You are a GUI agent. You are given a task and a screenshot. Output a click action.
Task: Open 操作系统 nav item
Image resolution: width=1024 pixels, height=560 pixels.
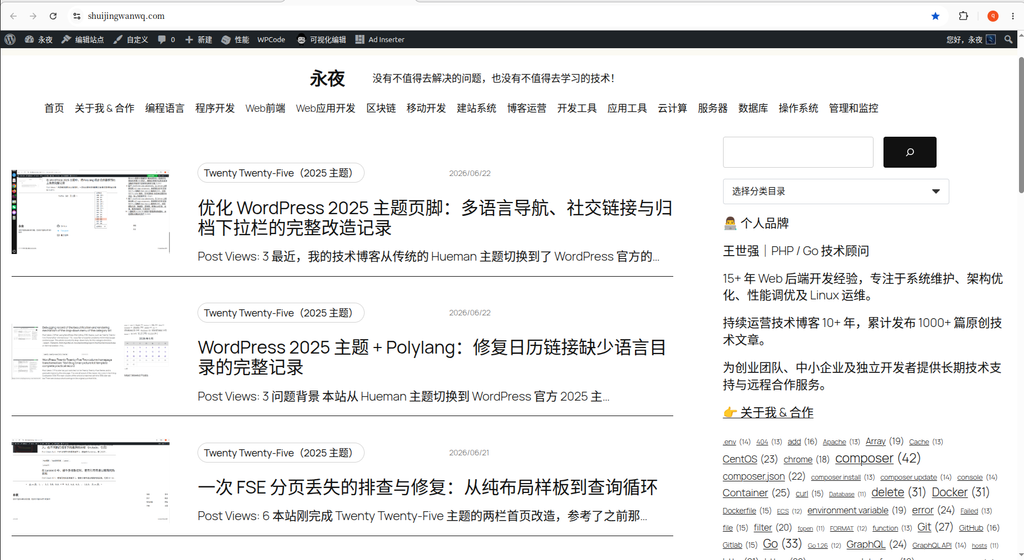tap(798, 108)
